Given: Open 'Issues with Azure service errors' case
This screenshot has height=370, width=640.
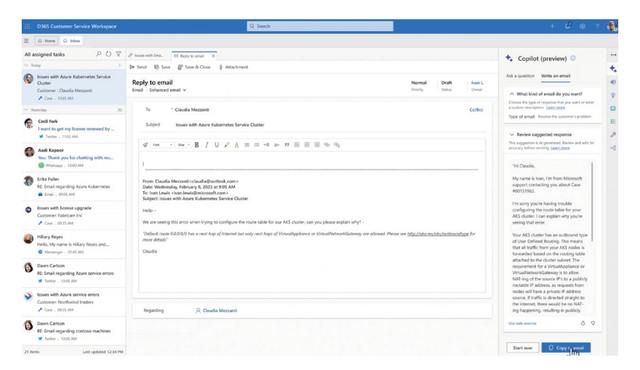Looking at the screenshot, I should point(74,302).
